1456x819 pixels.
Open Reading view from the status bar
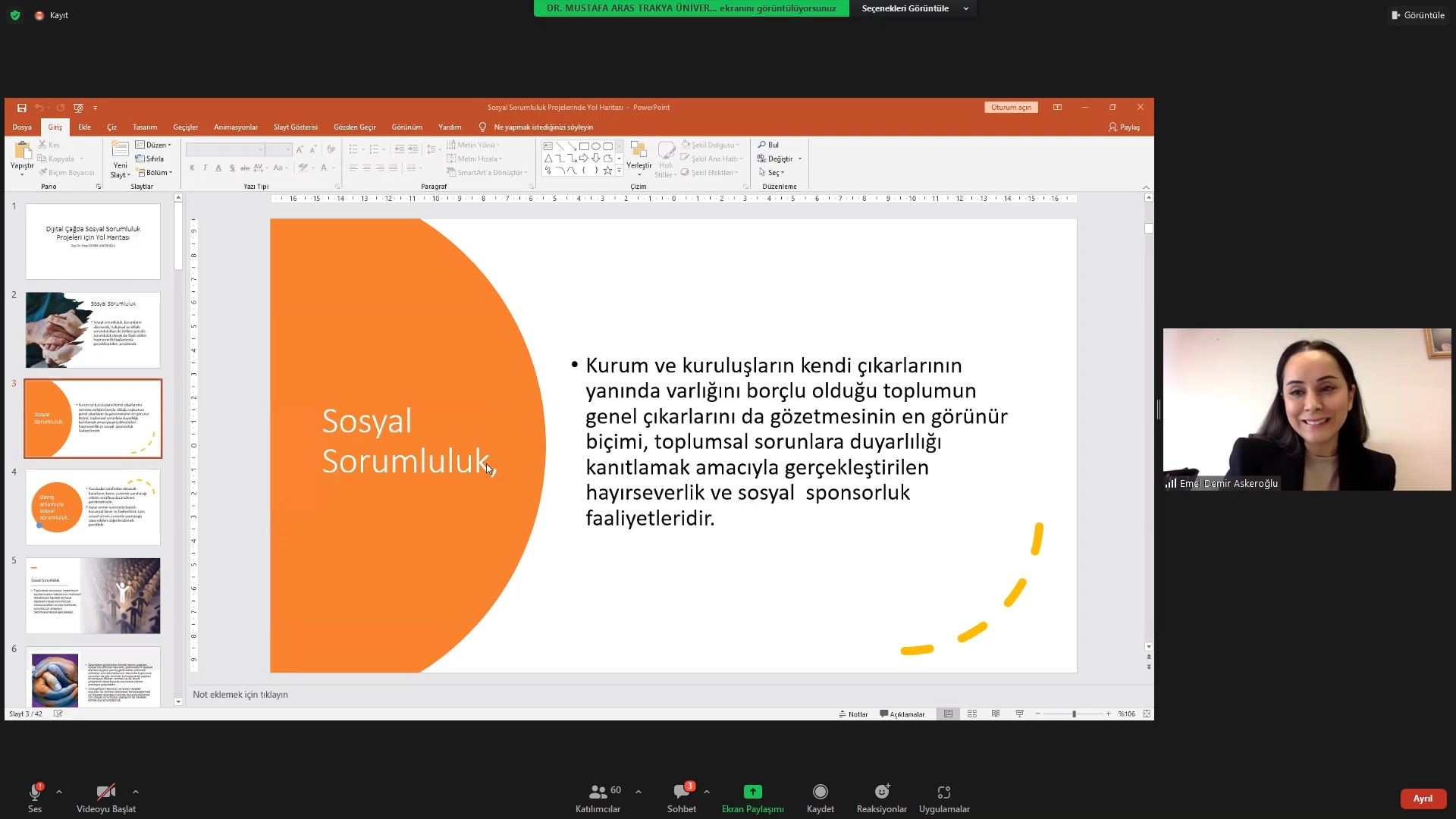(996, 714)
